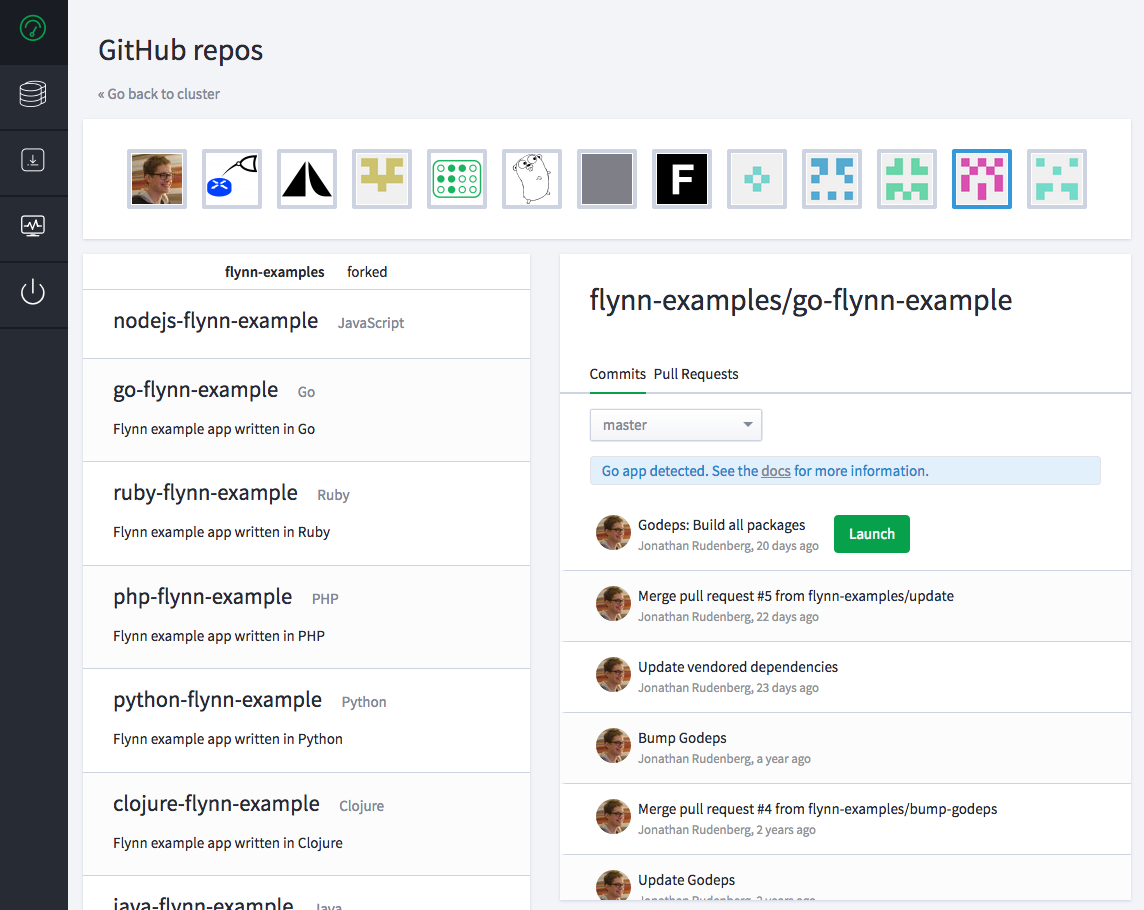Screen dimensions: 1144x910
Task: Switch to the forked repos tab
Action: [x=367, y=271]
